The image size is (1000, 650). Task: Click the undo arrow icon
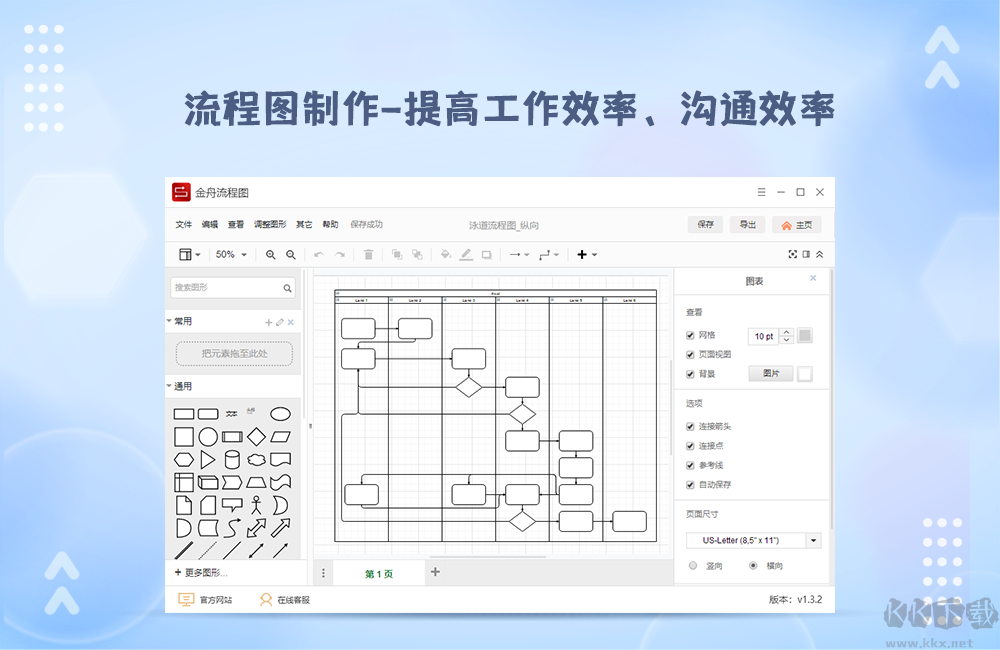(318, 254)
